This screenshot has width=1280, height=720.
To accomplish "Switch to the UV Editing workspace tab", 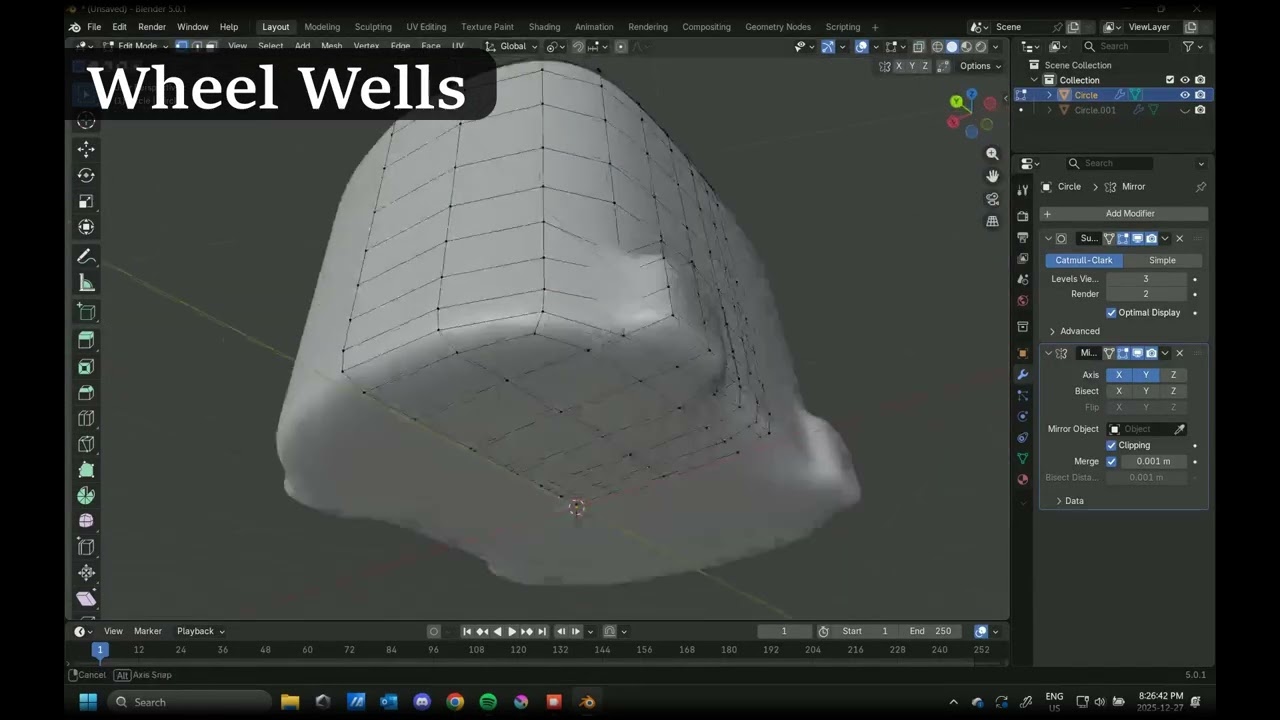I will (426, 27).
